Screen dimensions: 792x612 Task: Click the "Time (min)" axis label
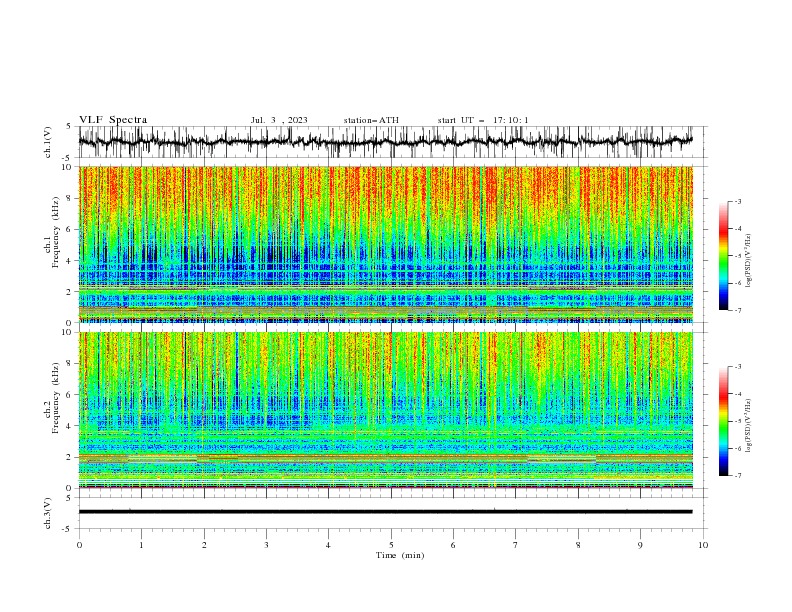pyautogui.click(x=400, y=555)
